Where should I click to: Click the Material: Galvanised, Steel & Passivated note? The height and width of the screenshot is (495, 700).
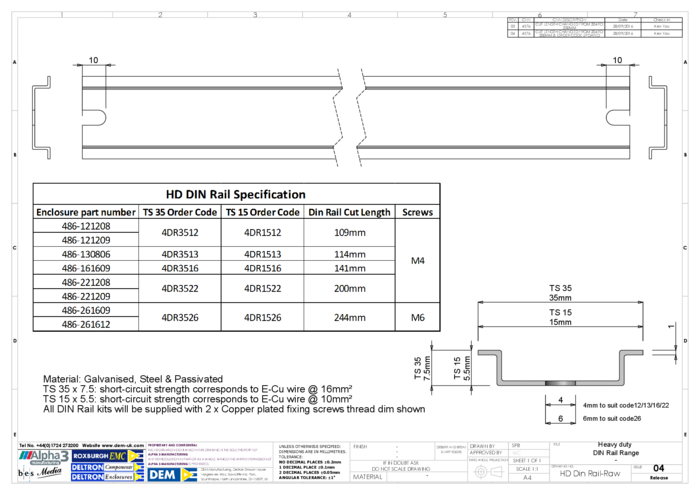(133, 379)
